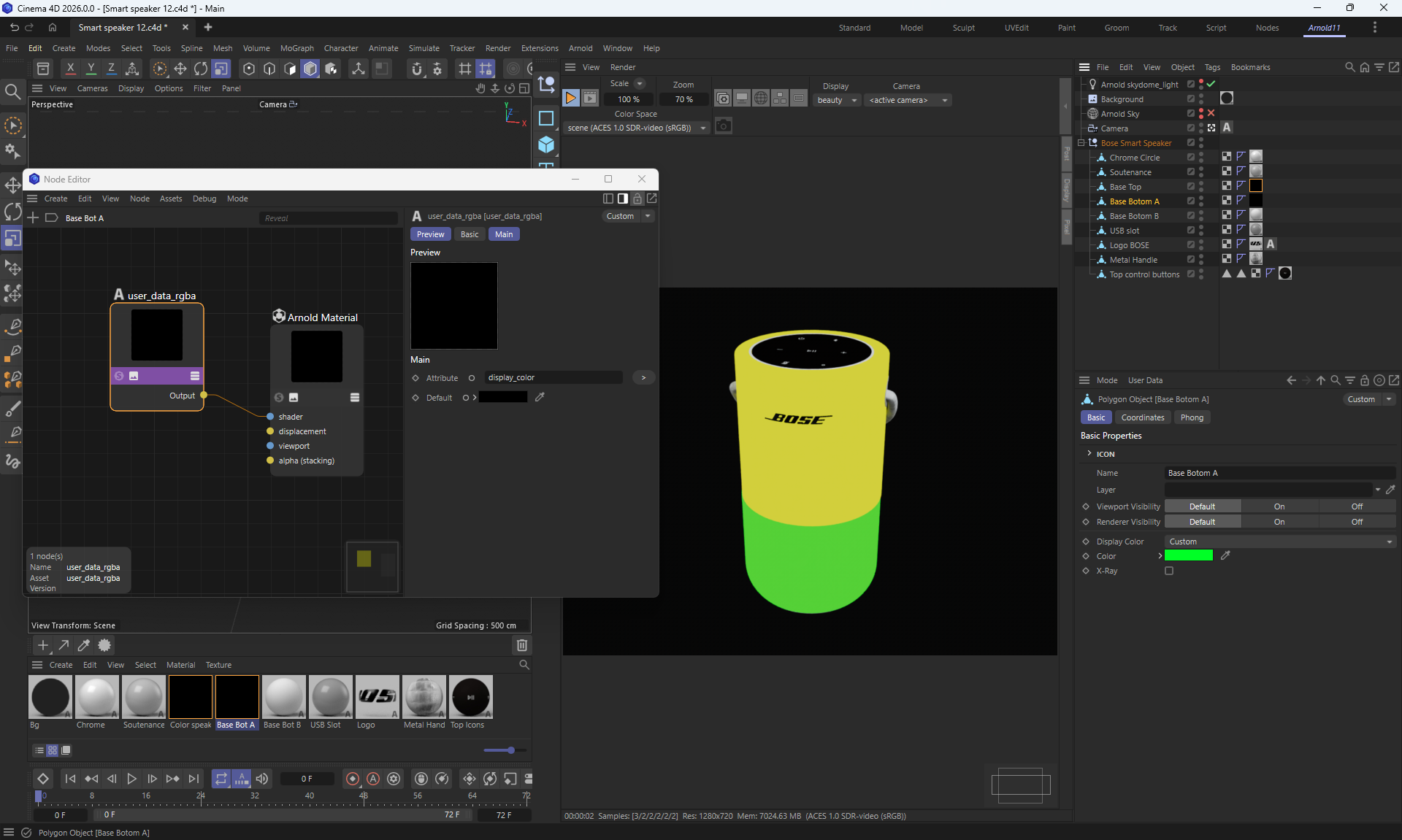This screenshot has width=1402, height=840.
Task: Enable the X-Ray checkbox
Action: tap(1169, 571)
